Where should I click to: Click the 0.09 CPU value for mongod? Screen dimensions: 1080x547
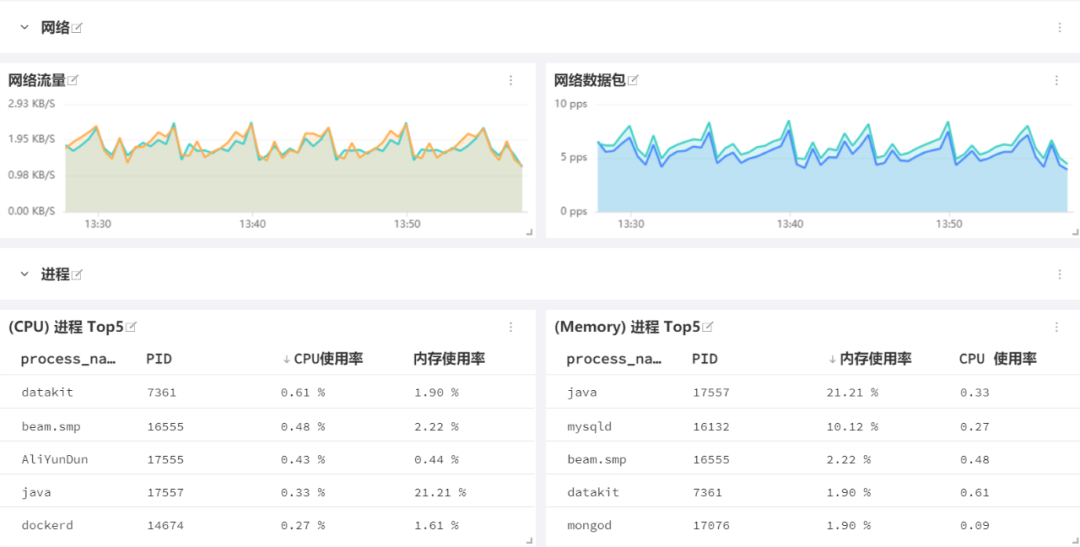pos(975,525)
